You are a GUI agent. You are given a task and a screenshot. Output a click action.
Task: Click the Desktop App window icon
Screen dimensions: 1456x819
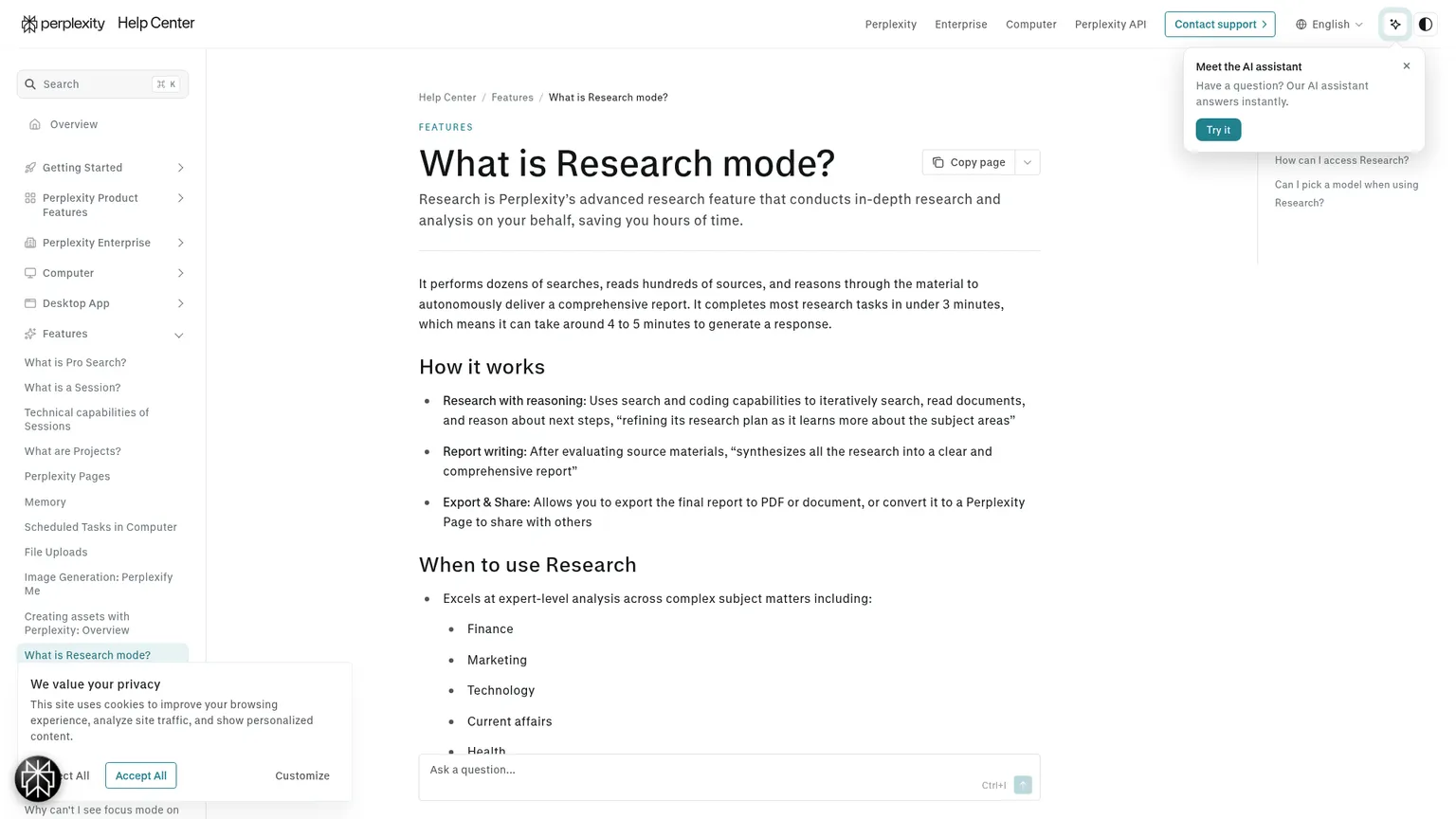tap(30, 303)
